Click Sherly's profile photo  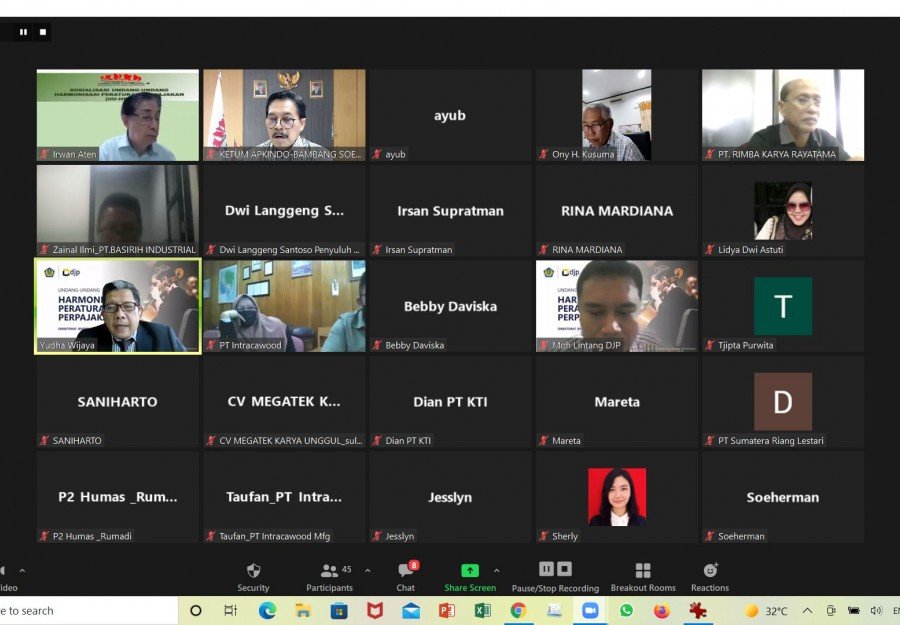tap(617, 497)
